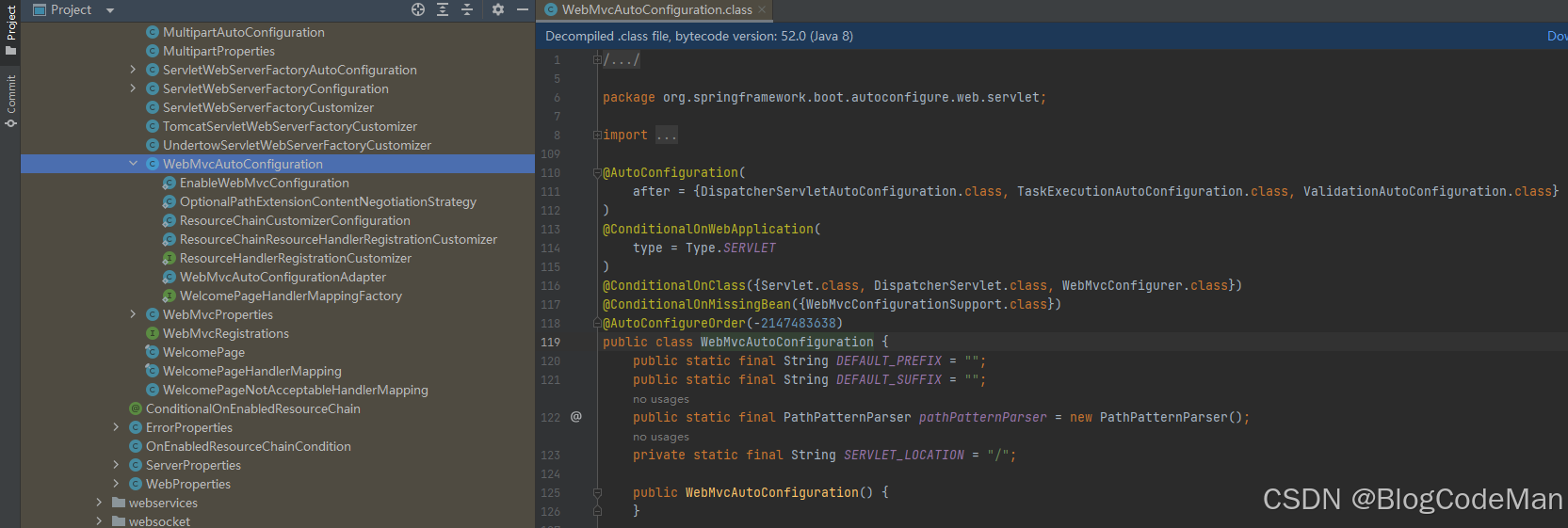This screenshot has width=1568, height=528.
Task: Close the WebMvcAutoConfiguration.class tab
Action: pyautogui.click(x=763, y=10)
